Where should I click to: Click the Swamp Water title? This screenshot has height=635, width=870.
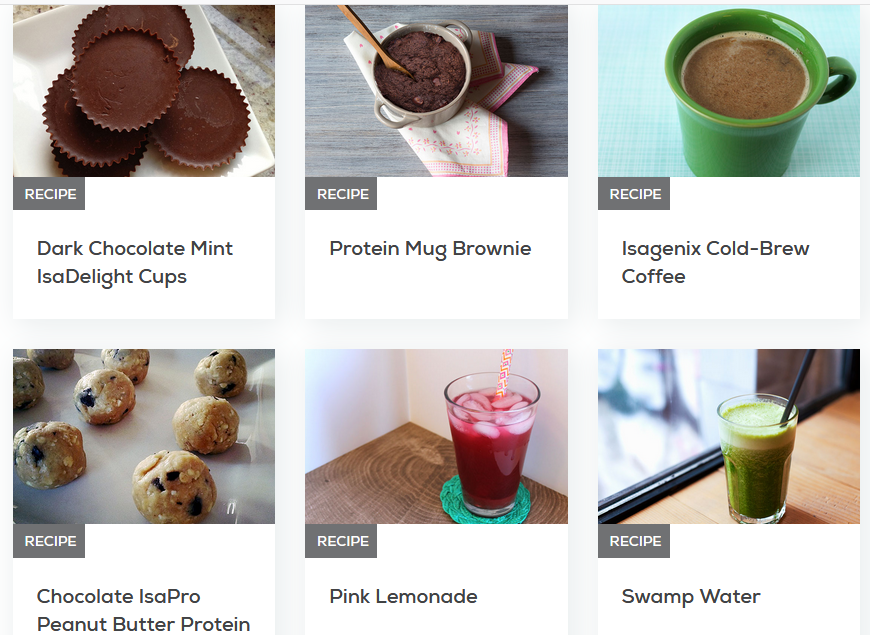click(x=691, y=596)
